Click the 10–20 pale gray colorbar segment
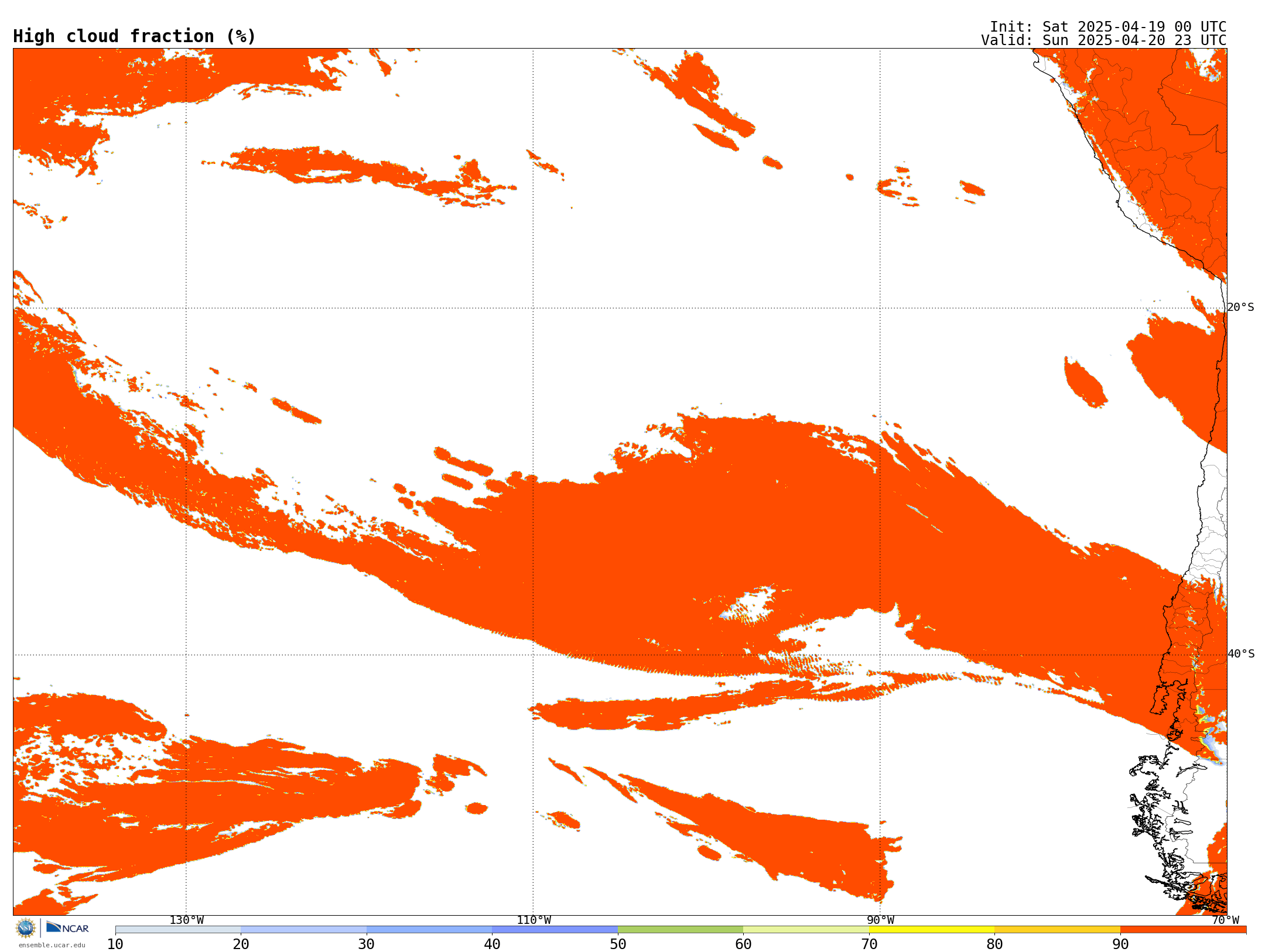 coord(178,930)
